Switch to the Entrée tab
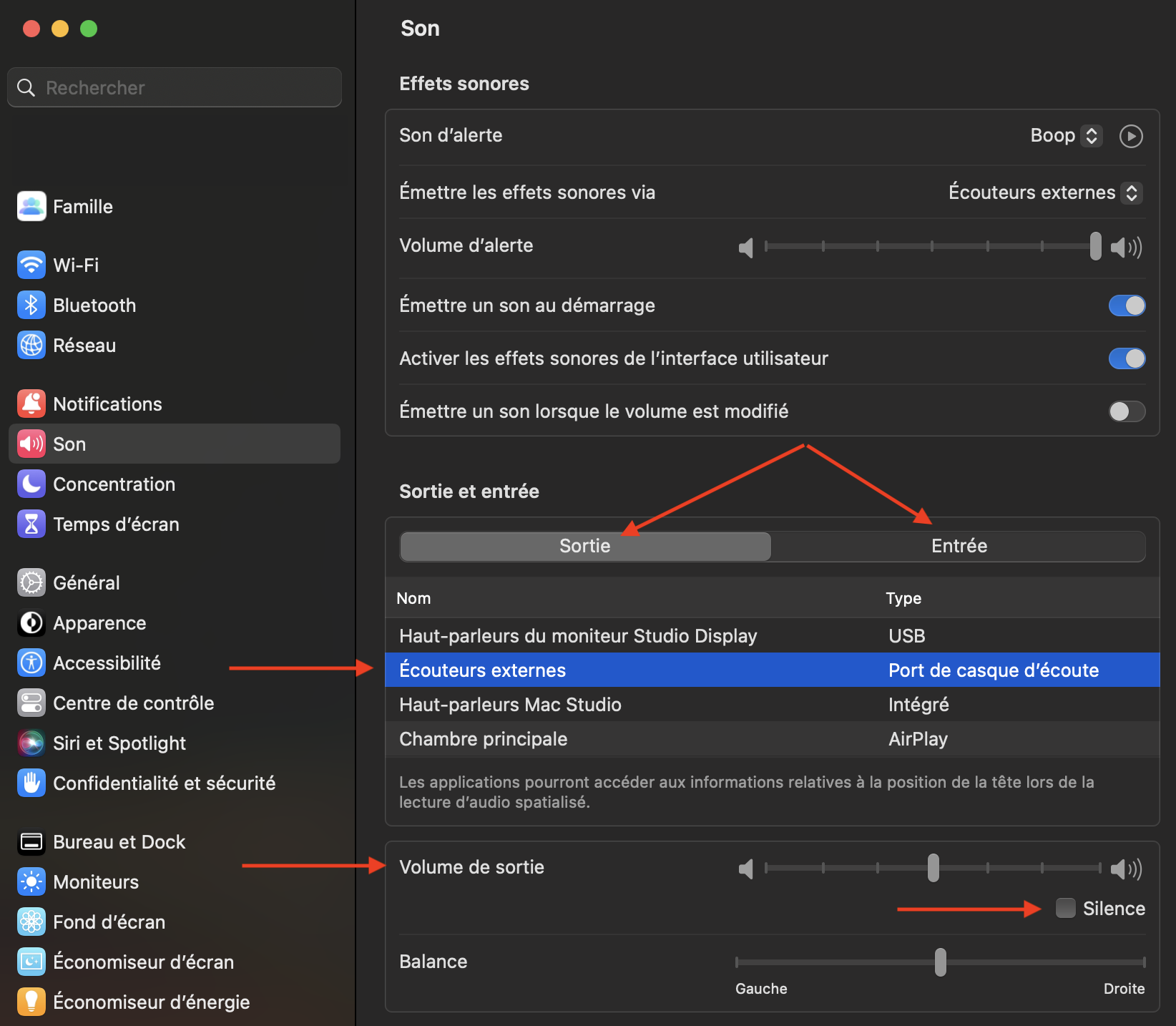Image resolution: width=1176 pixels, height=1026 pixels. pos(959,547)
